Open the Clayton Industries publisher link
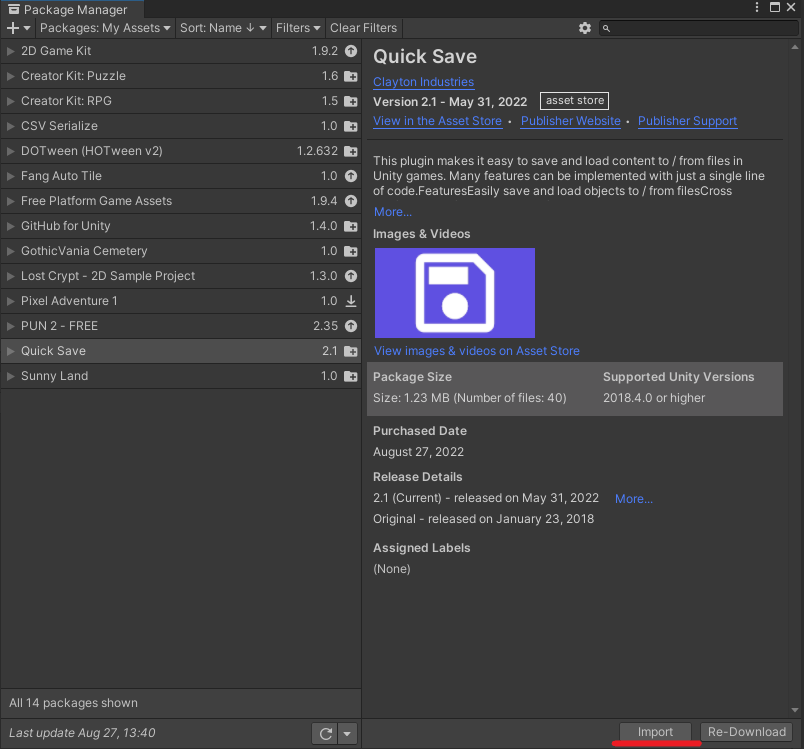804x749 pixels. point(424,82)
